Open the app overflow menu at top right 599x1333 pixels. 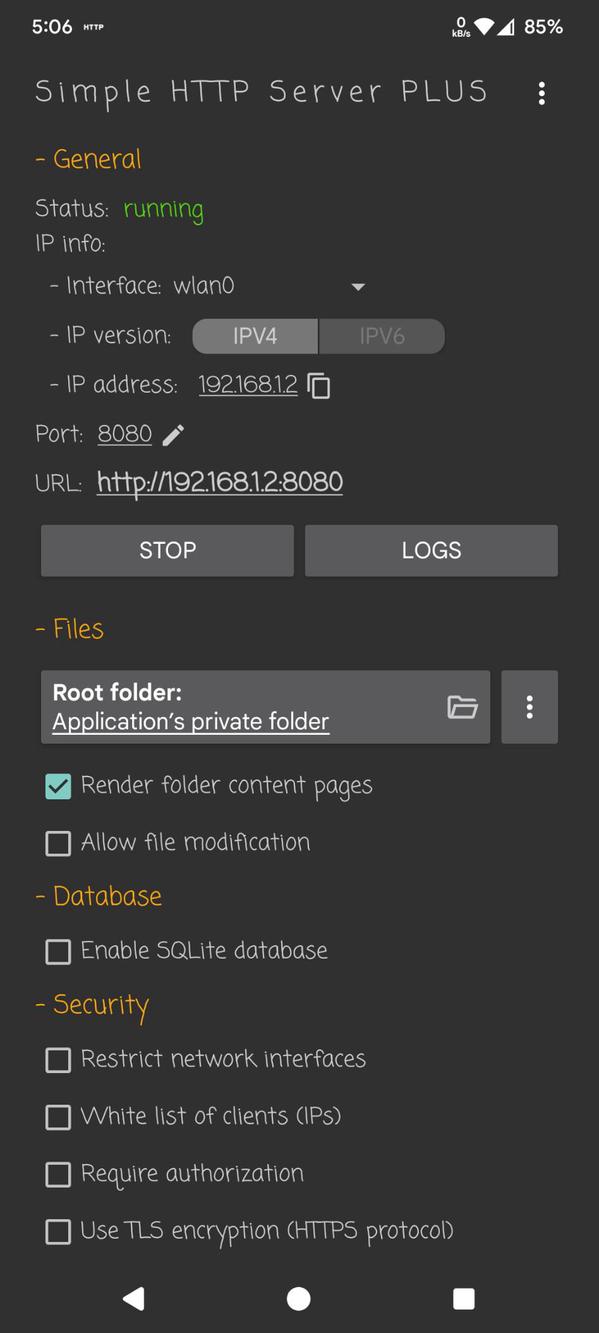[541, 93]
